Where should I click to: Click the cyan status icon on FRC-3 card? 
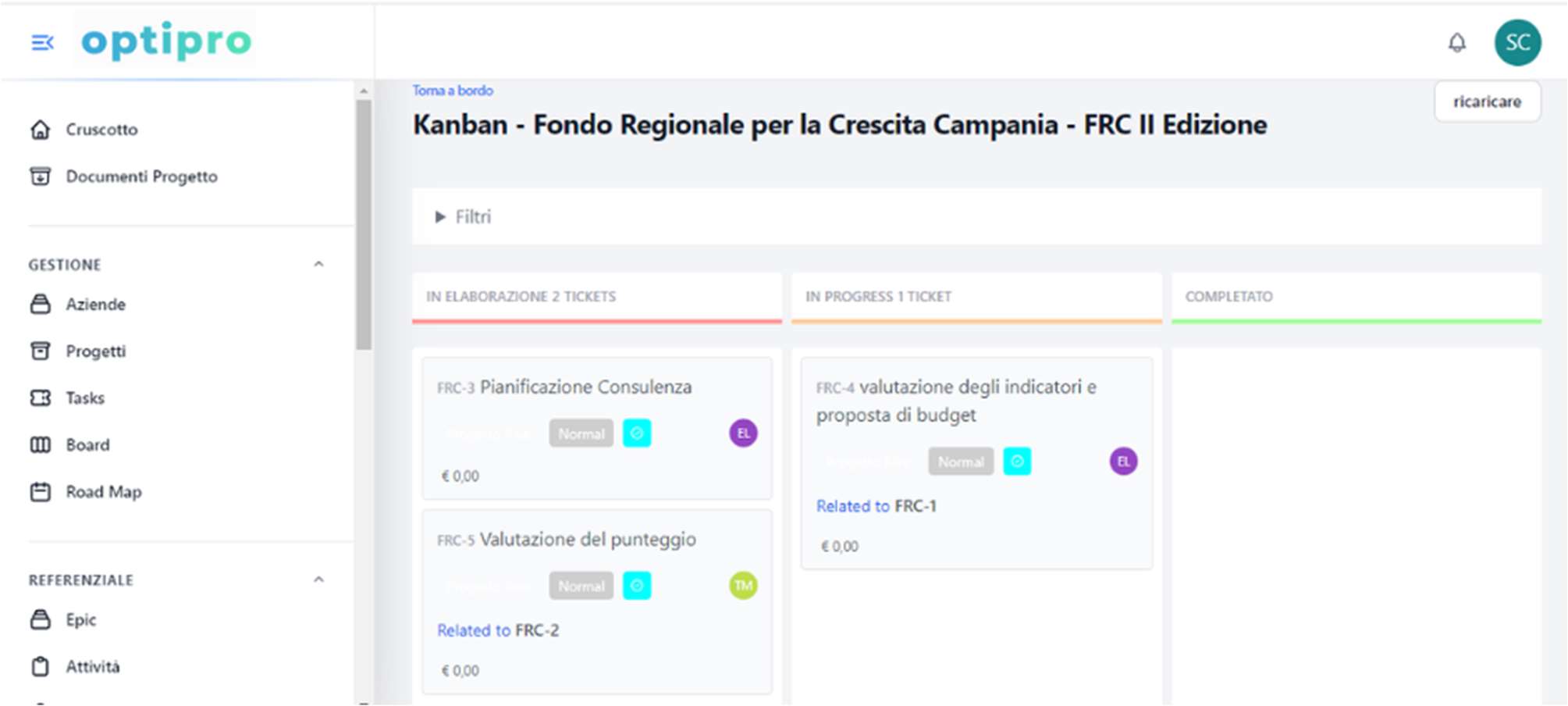(637, 433)
